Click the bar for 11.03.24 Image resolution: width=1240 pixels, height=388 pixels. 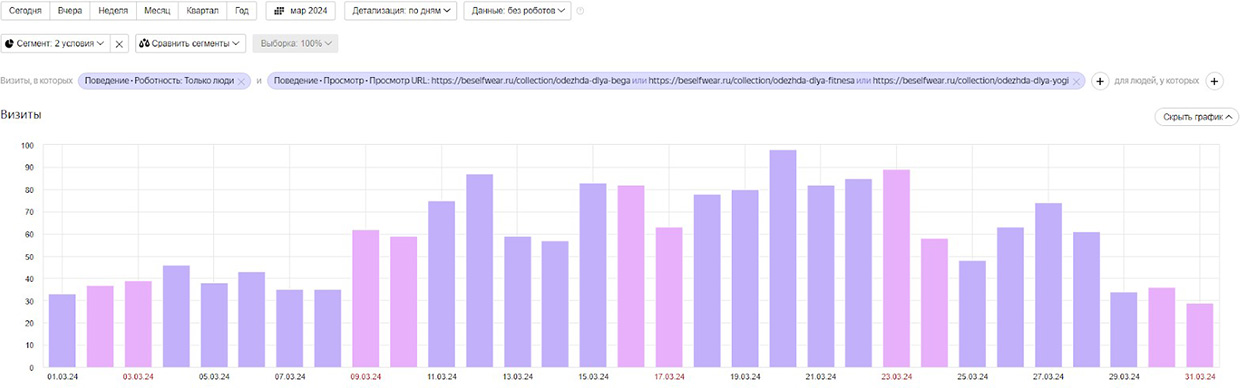(x=442, y=284)
